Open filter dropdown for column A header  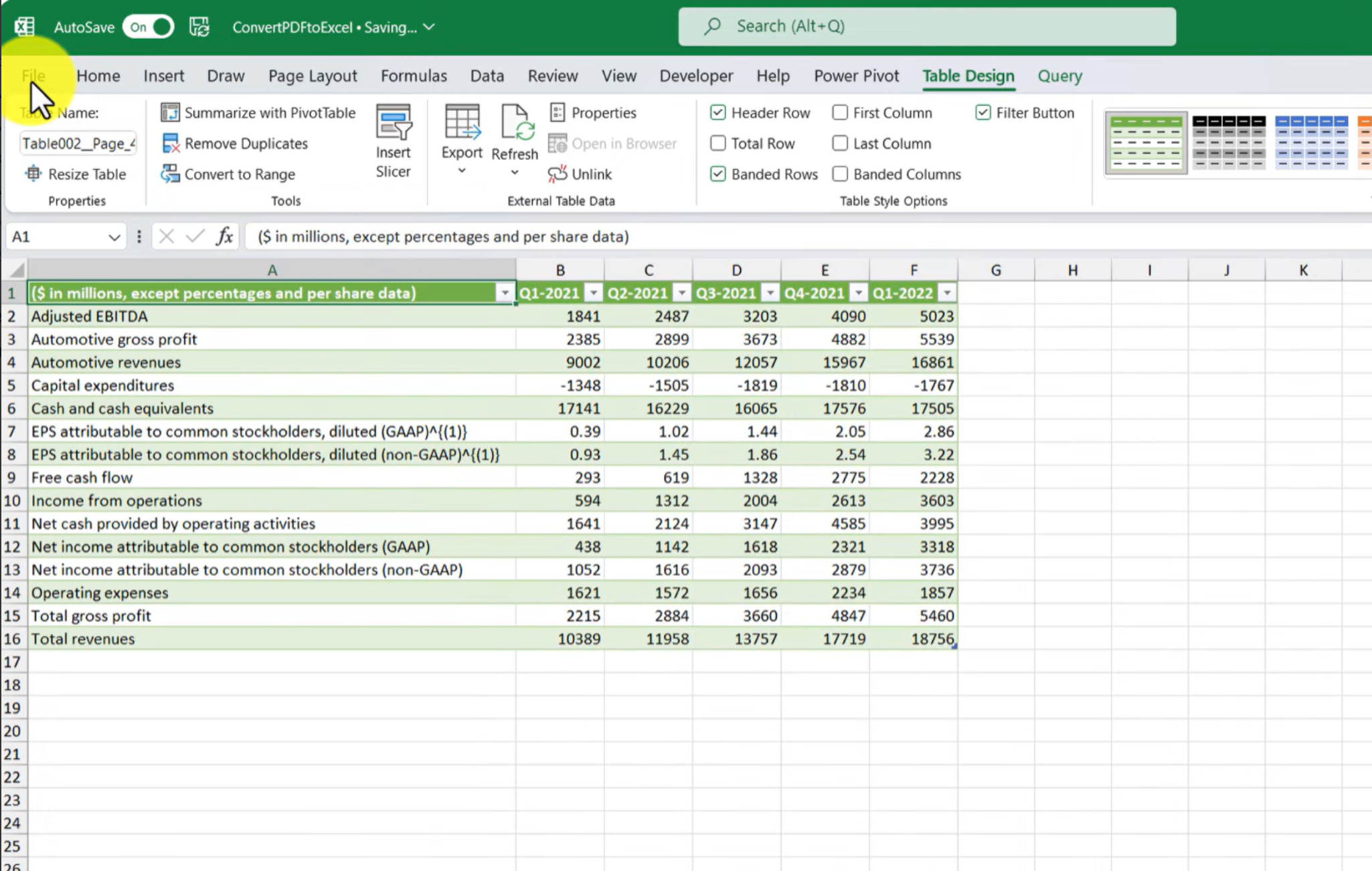tap(505, 293)
